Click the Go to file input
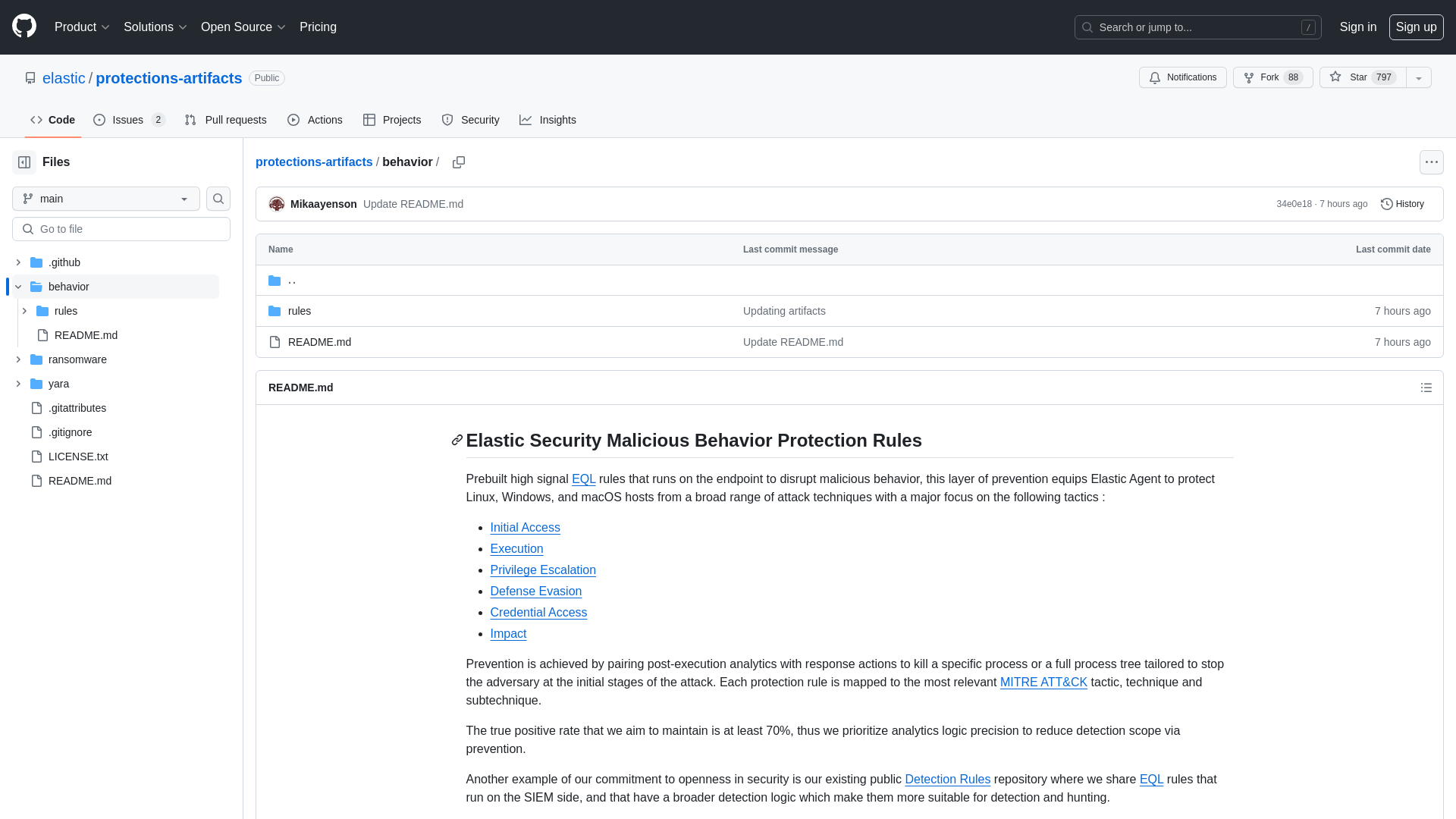 (x=121, y=229)
